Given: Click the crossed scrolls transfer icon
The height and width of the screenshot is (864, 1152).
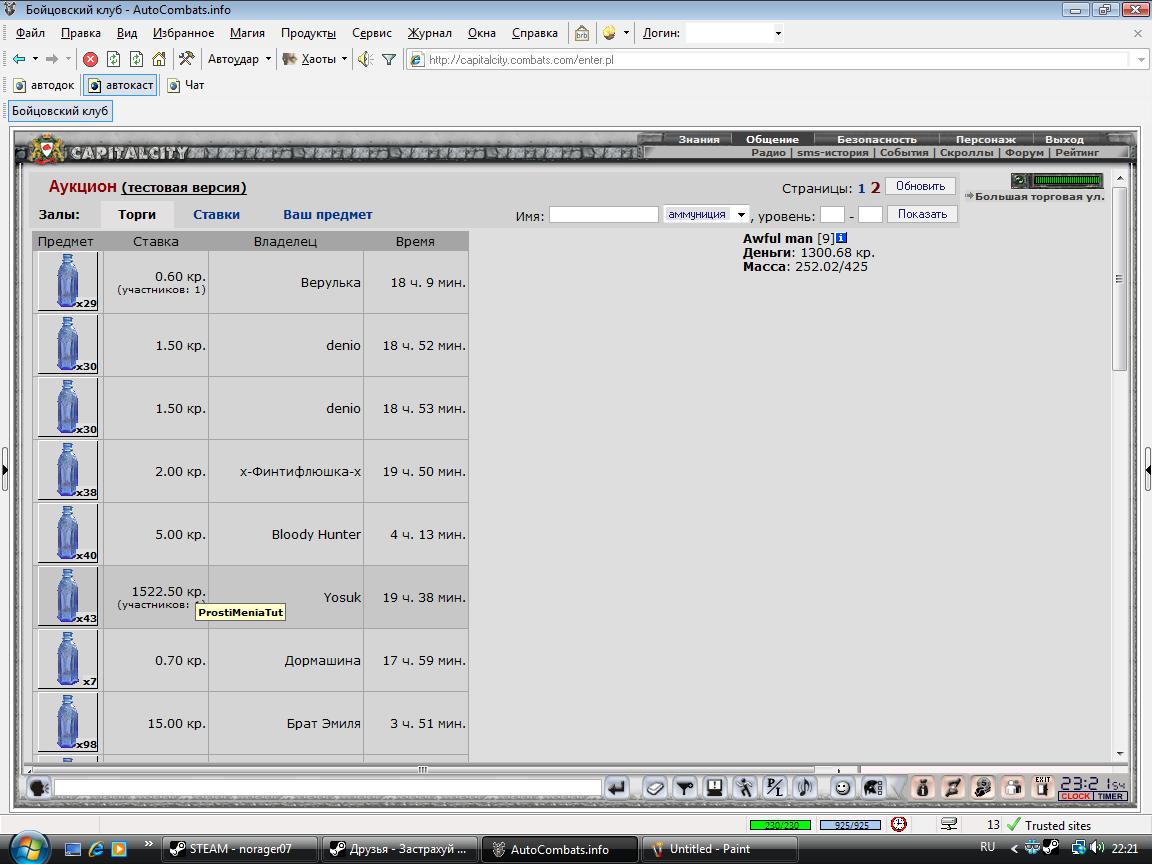Looking at the screenshot, I should [x=952, y=788].
